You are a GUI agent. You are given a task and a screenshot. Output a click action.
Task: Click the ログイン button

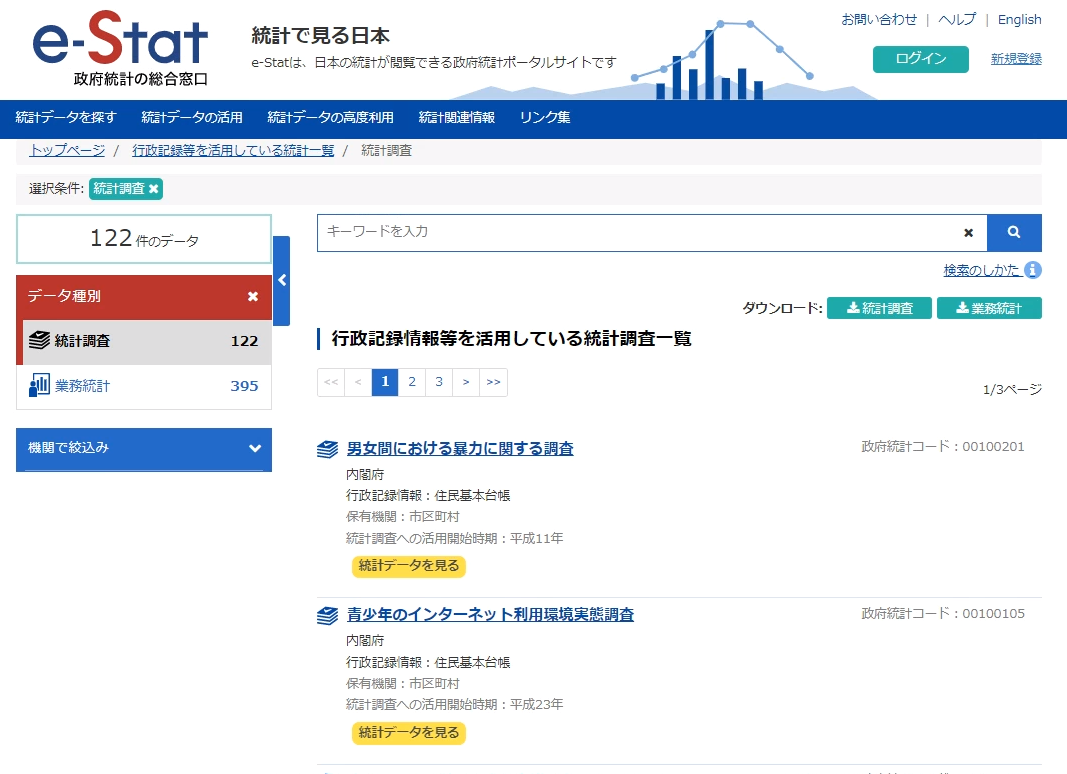click(x=920, y=59)
